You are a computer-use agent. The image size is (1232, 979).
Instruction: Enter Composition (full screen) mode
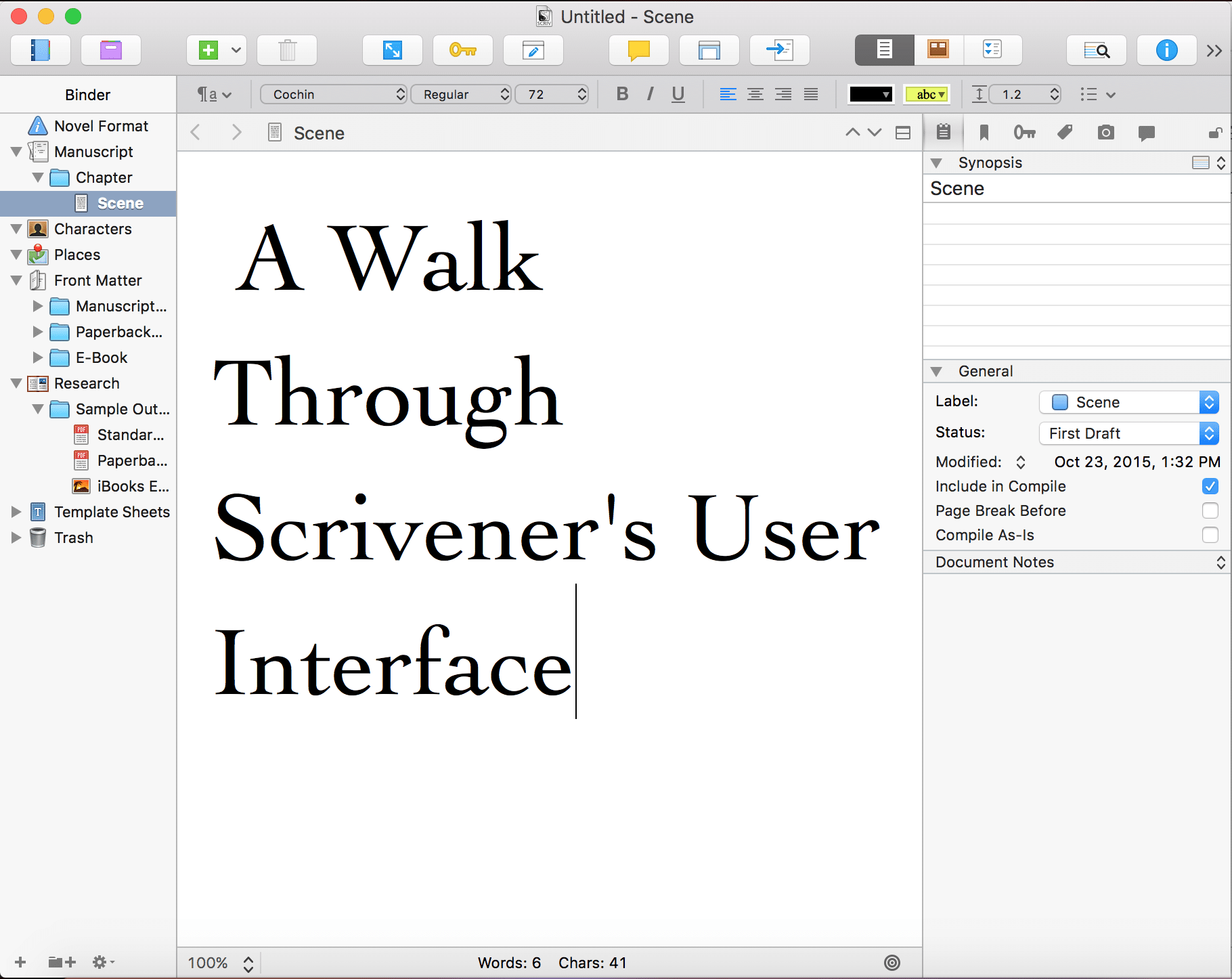click(393, 50)
